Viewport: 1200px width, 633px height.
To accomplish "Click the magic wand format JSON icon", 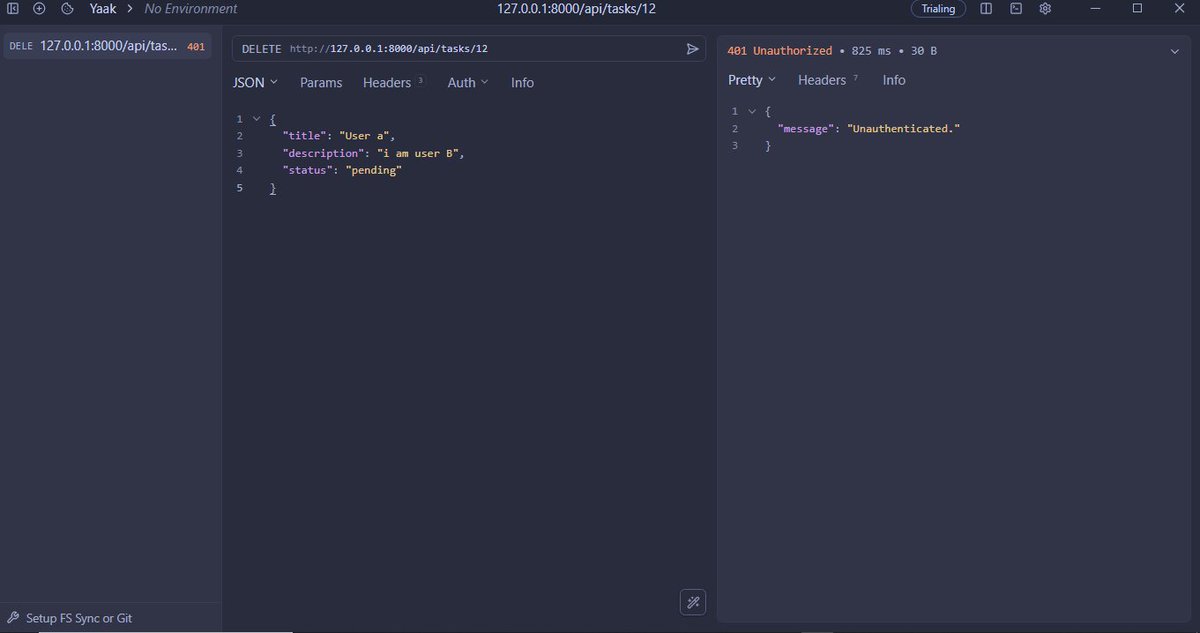I will [x=693, y=602].
